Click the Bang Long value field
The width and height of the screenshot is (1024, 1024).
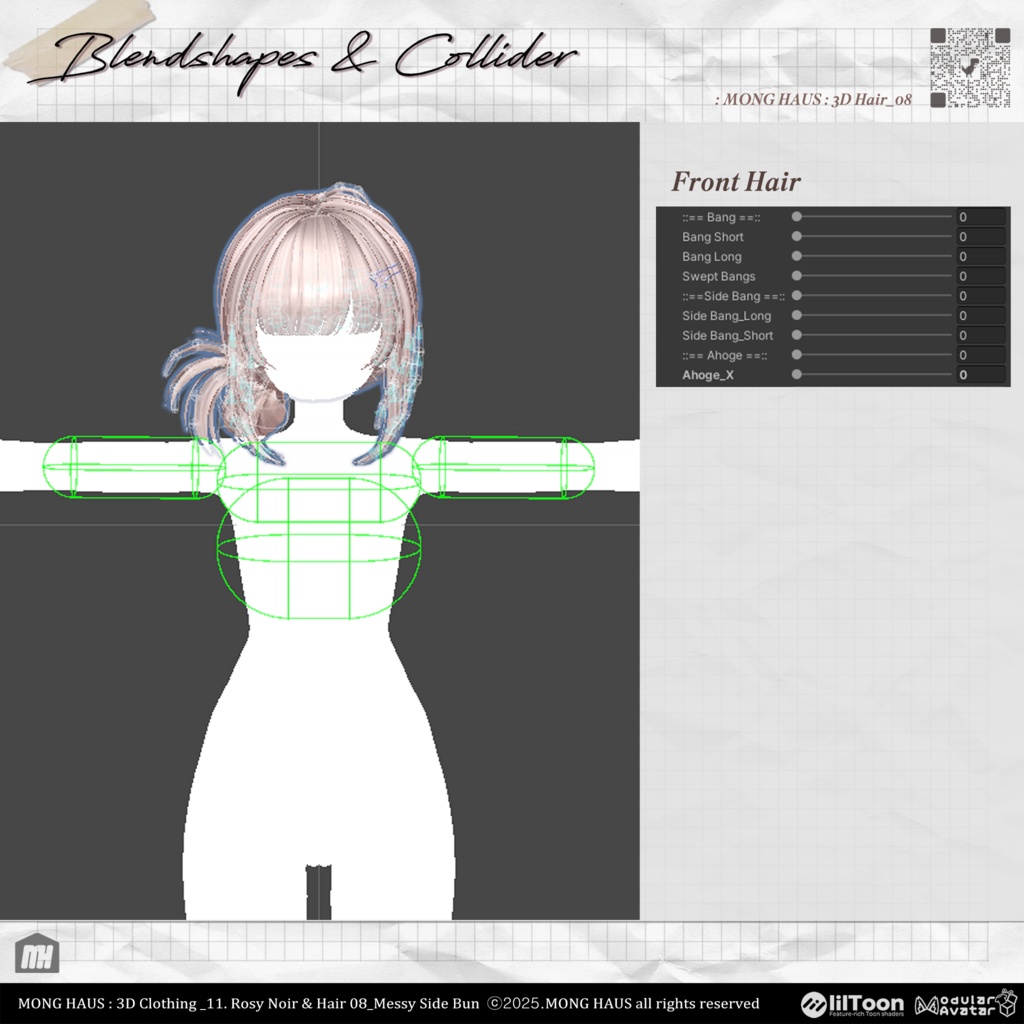tap(981, 257)
